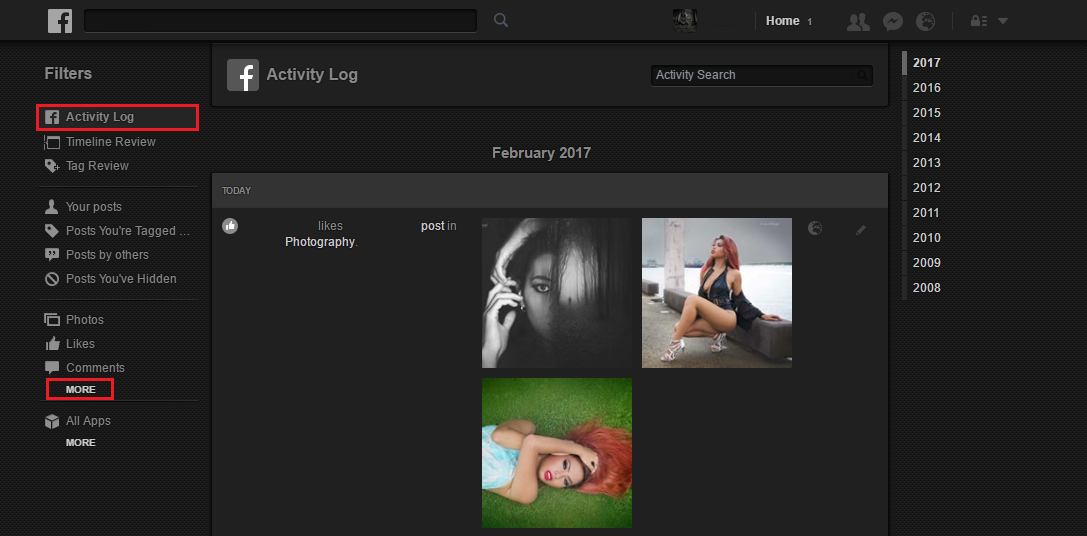1087x536 pixels.
Task: Click the audience globe icon on activity entry
Action: tap(815, 228)
